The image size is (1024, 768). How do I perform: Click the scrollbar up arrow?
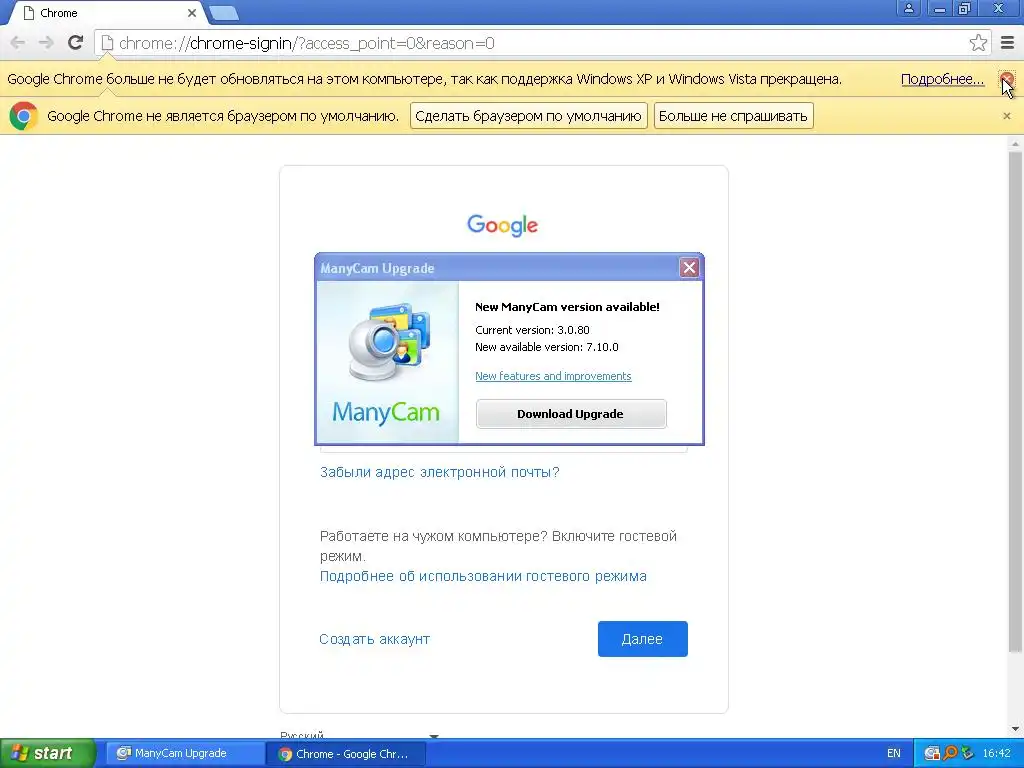point(1014,143)
